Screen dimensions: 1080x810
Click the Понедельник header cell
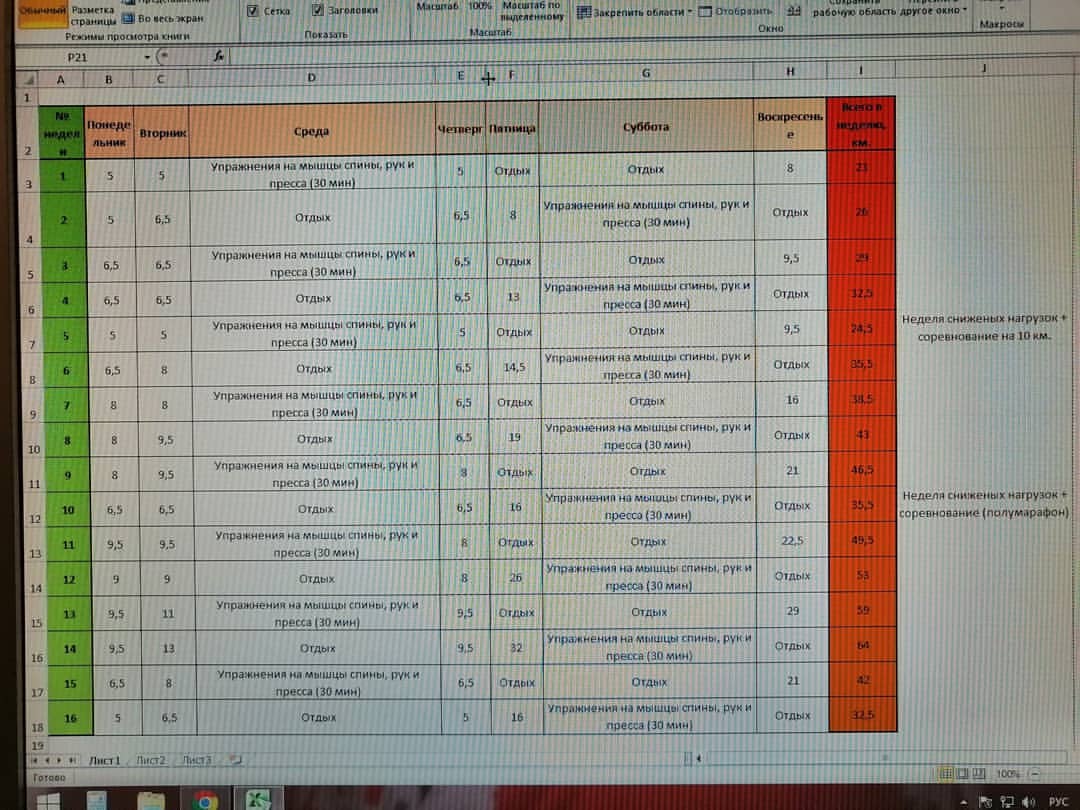tap(109, 133)
